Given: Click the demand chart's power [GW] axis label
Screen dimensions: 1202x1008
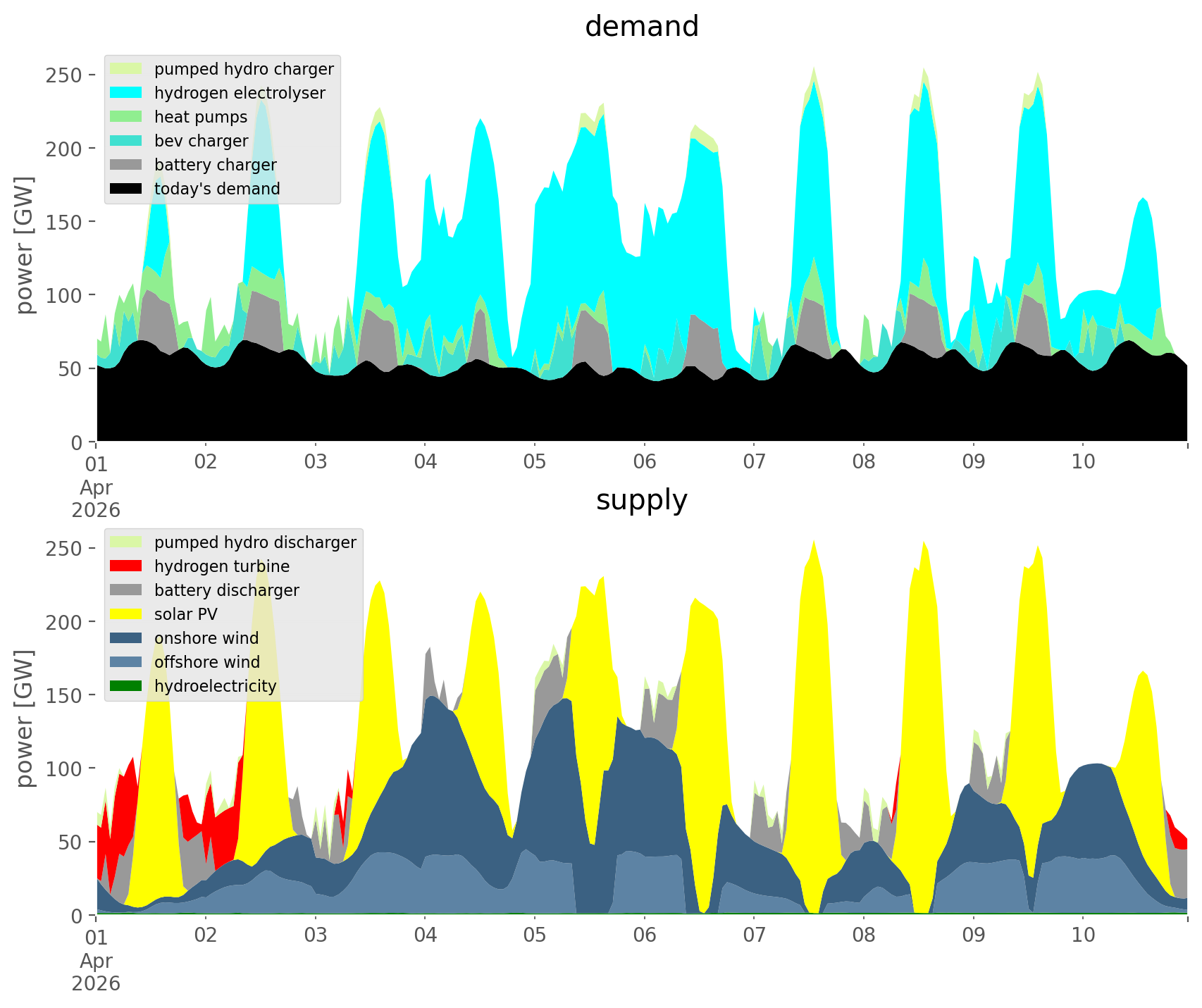Looking at the screenshot, I should [25, 245].
